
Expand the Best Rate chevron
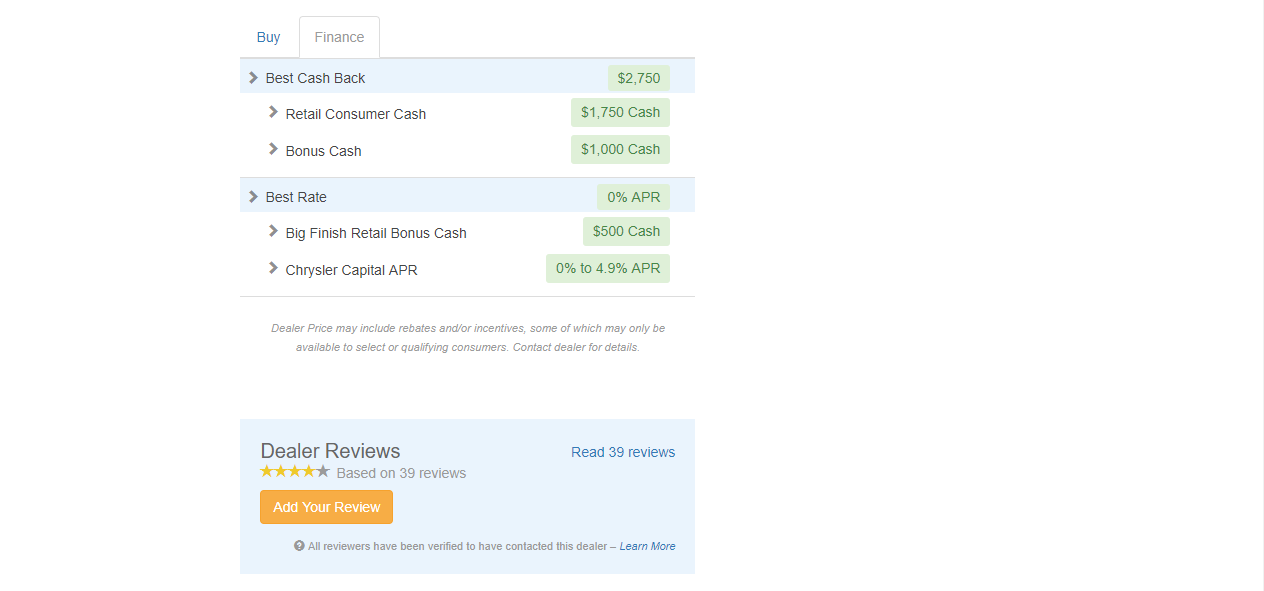[x=253, y=197]
